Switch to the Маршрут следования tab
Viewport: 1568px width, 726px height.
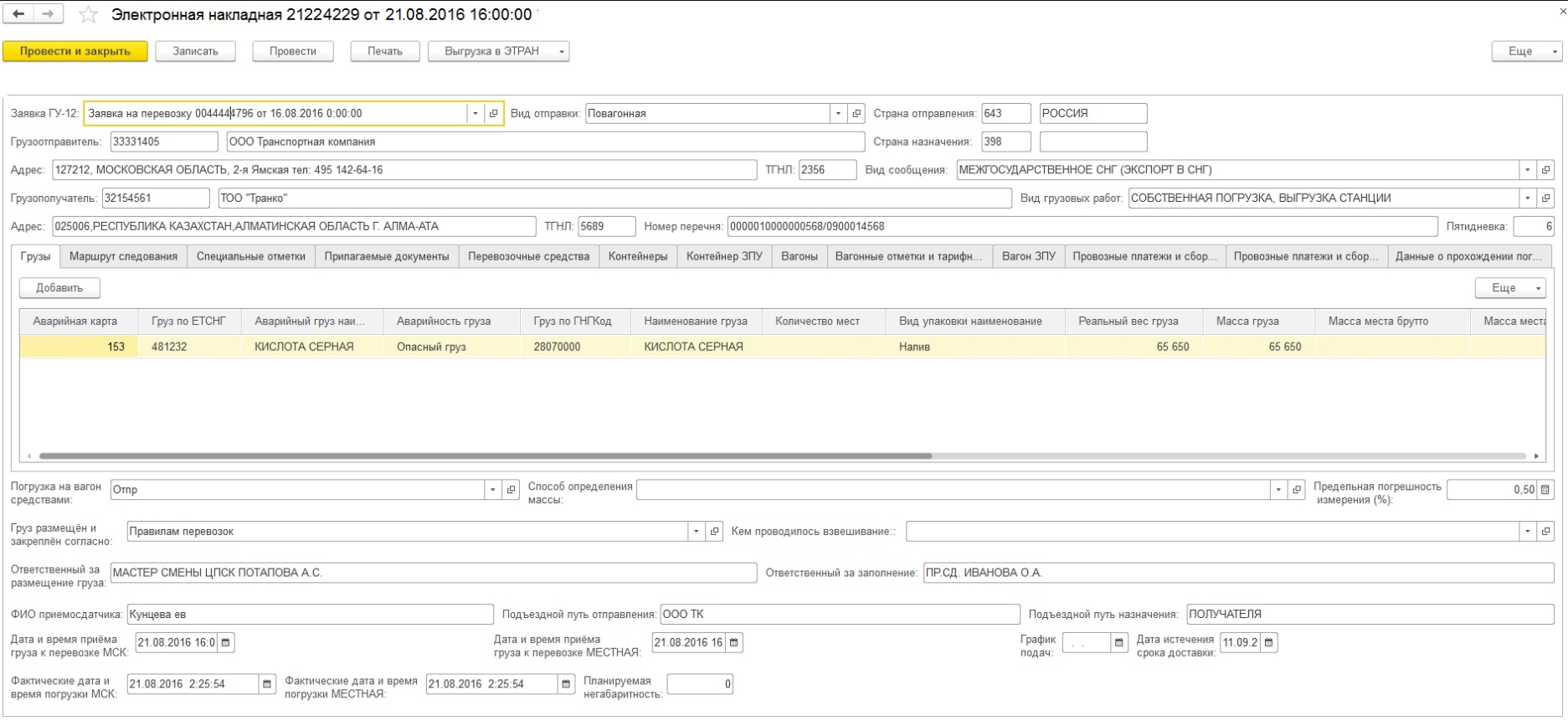click(123, 257)
